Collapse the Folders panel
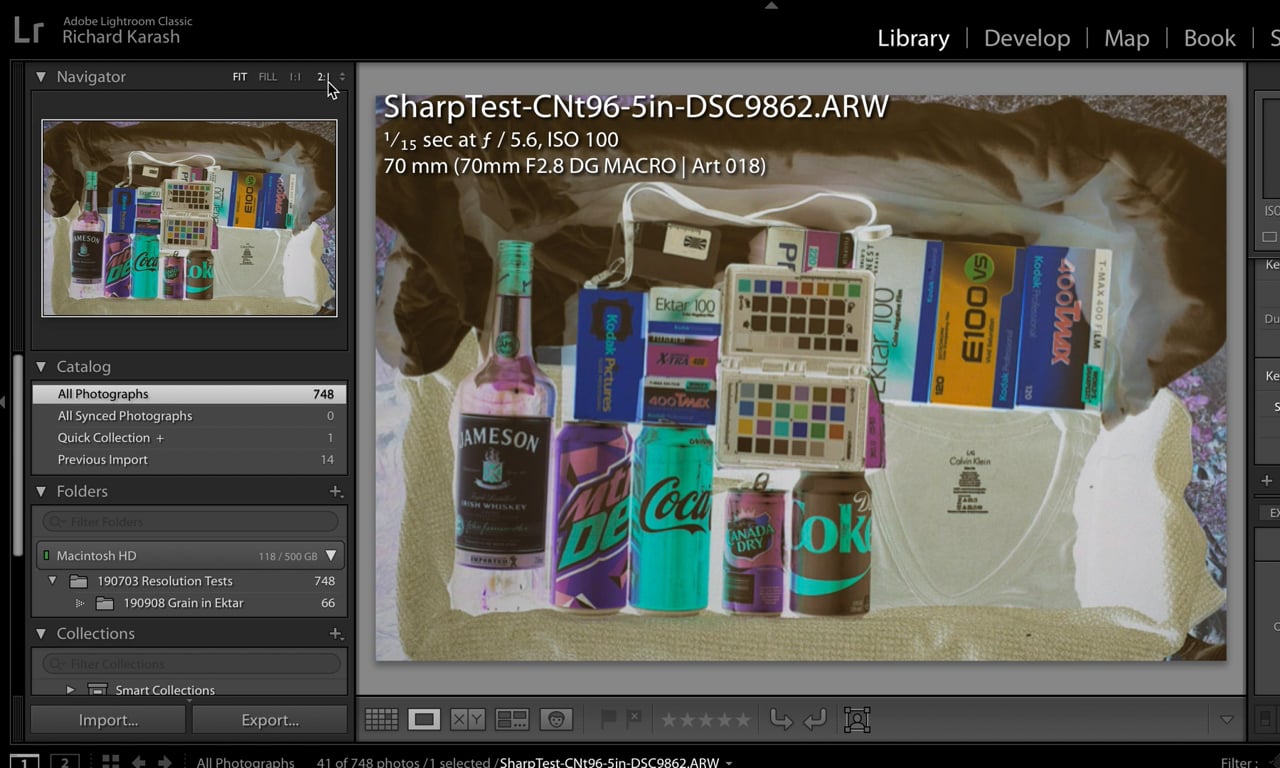Viewport: 1280px width, 768px height. [x=41, y=491]
